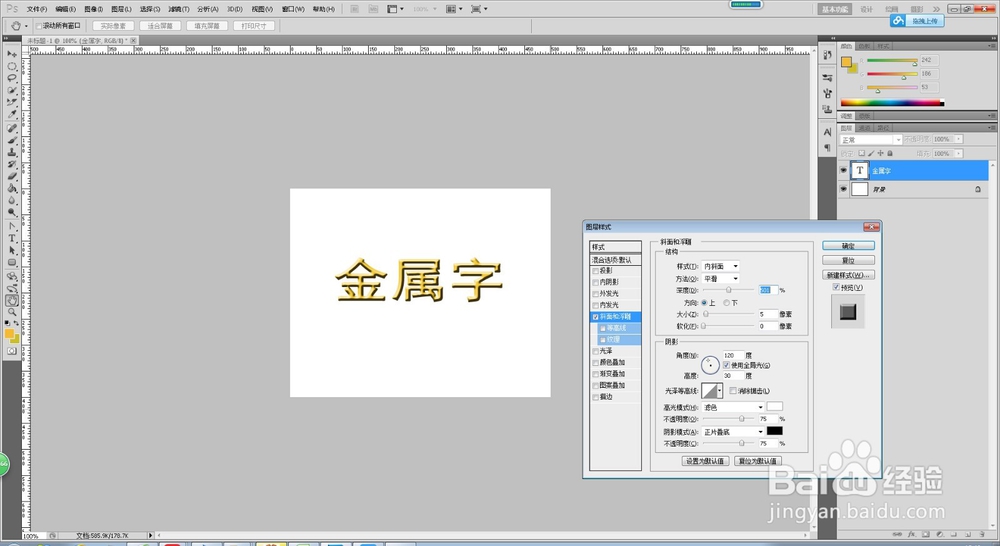The height and width of the screenshot is (546, 1000).
Task: Click the 深度 depth slider handle
Action: click(729, 291)
